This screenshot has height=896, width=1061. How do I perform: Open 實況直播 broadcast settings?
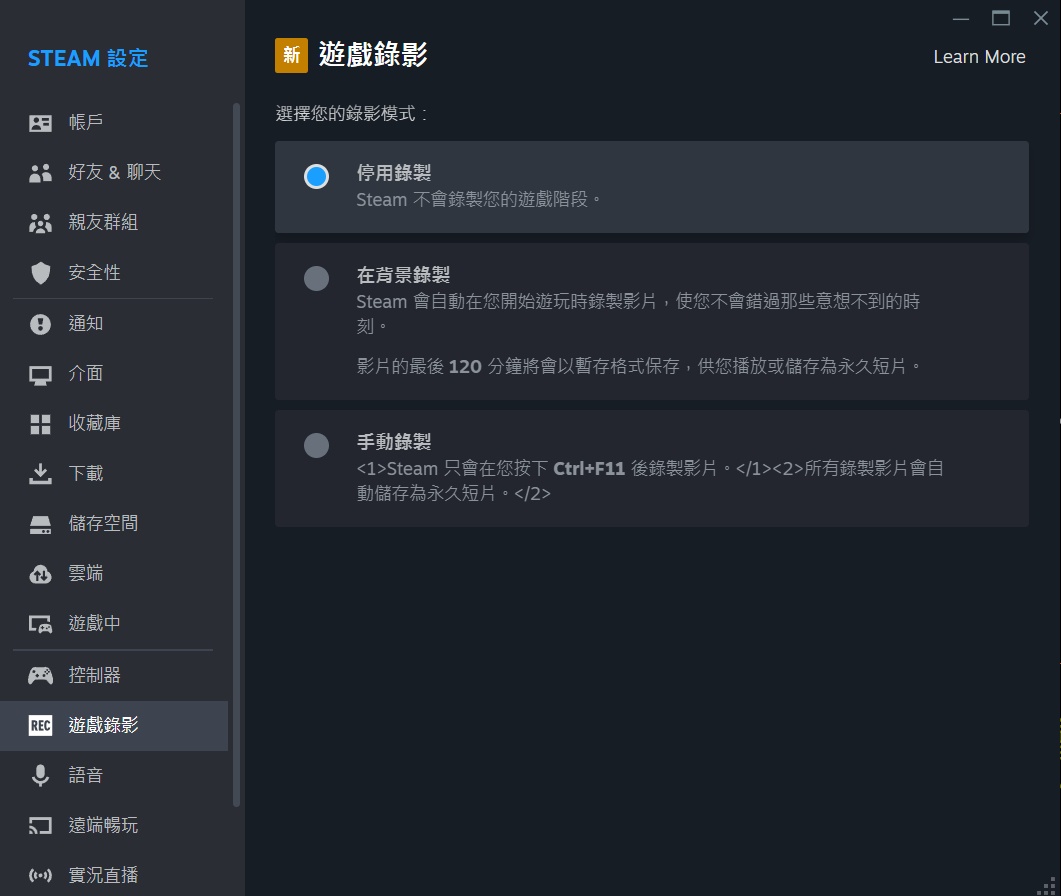[x=103, y=876]
